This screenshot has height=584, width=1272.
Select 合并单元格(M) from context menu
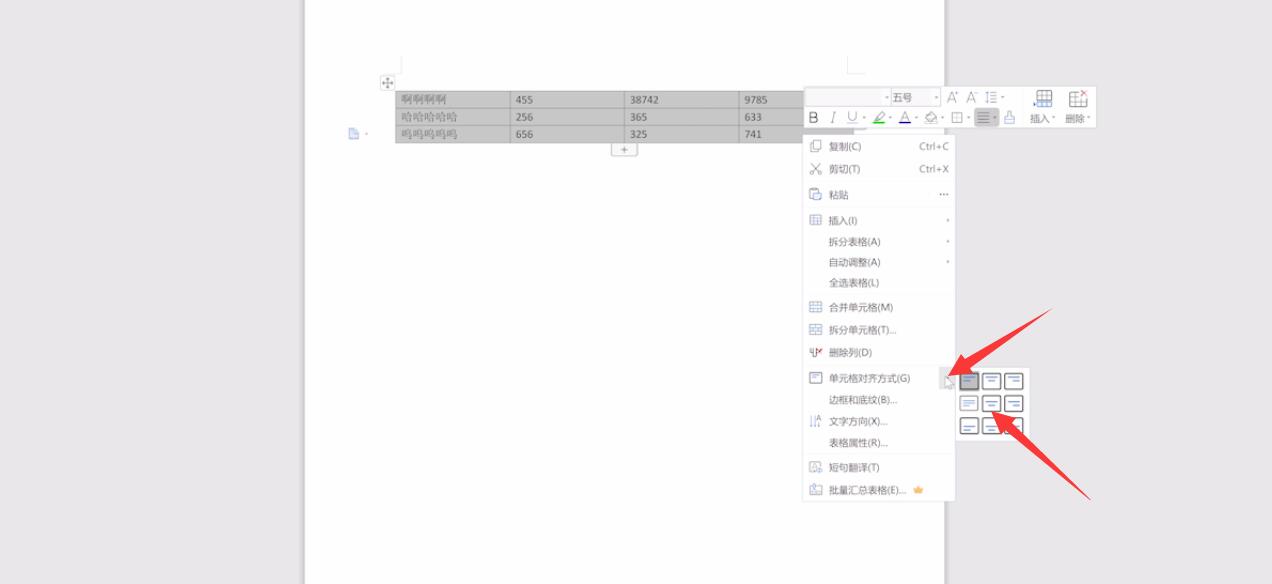860,307
